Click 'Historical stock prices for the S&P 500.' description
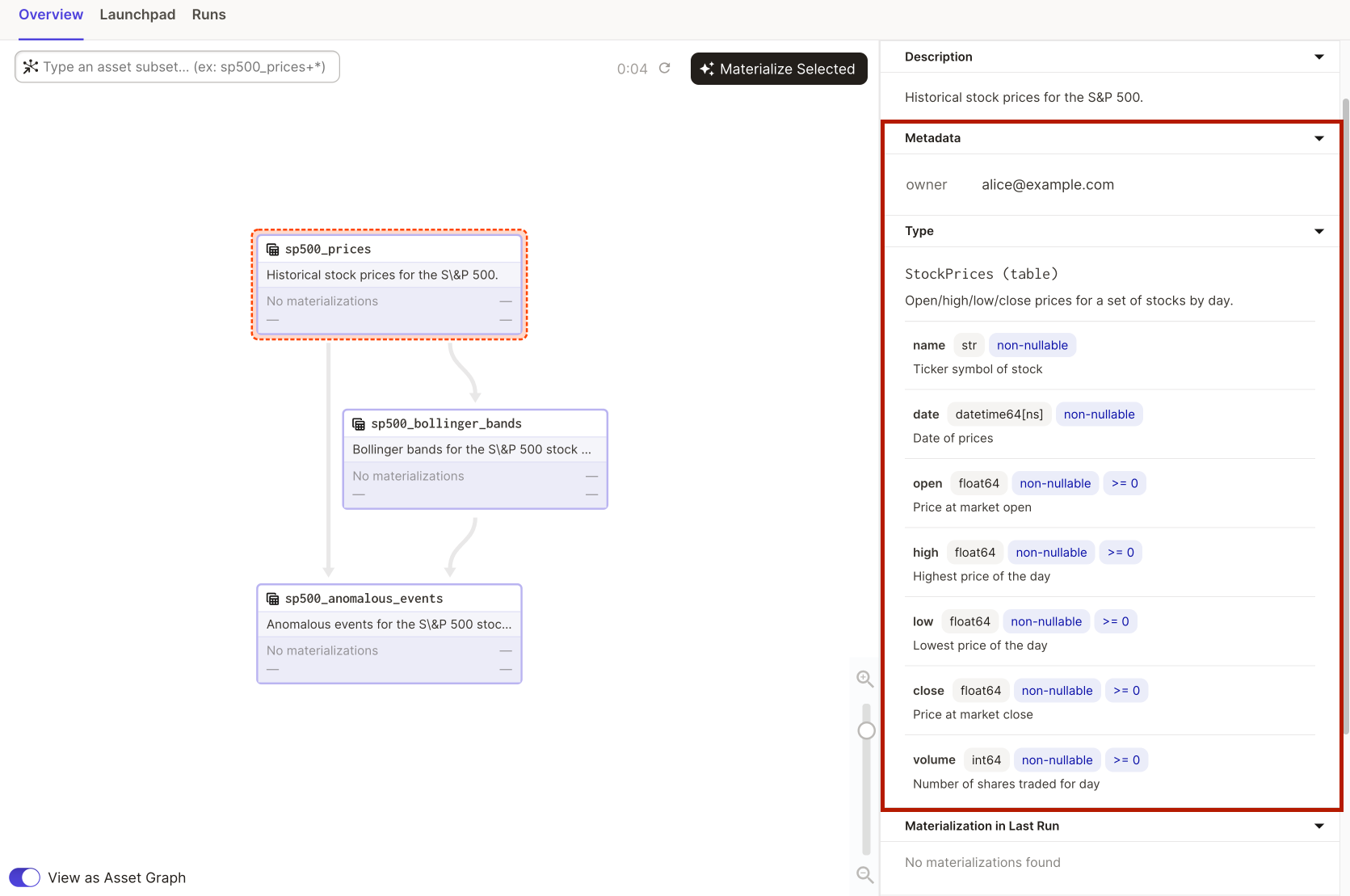The image size is (1350, 896). click(1024, 98)
